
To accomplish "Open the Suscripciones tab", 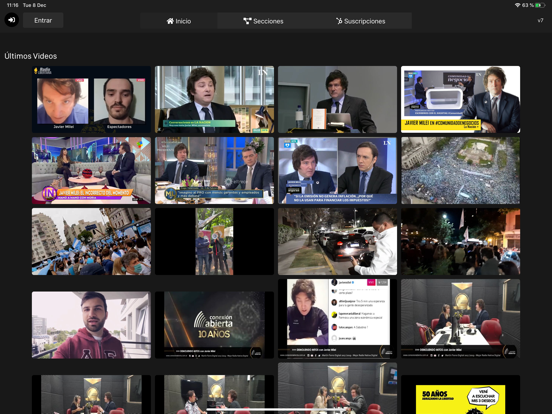I will coord(360,21).
